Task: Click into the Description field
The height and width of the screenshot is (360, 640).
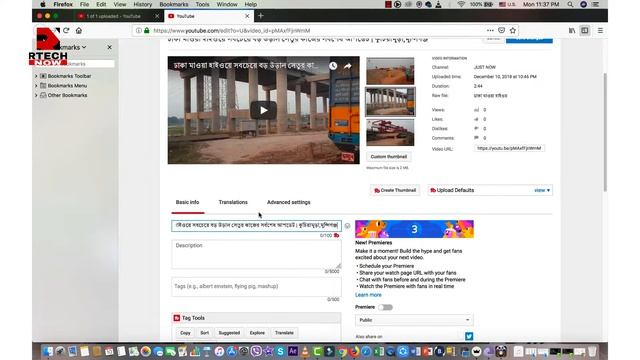Action: click(x=256, y=254)
